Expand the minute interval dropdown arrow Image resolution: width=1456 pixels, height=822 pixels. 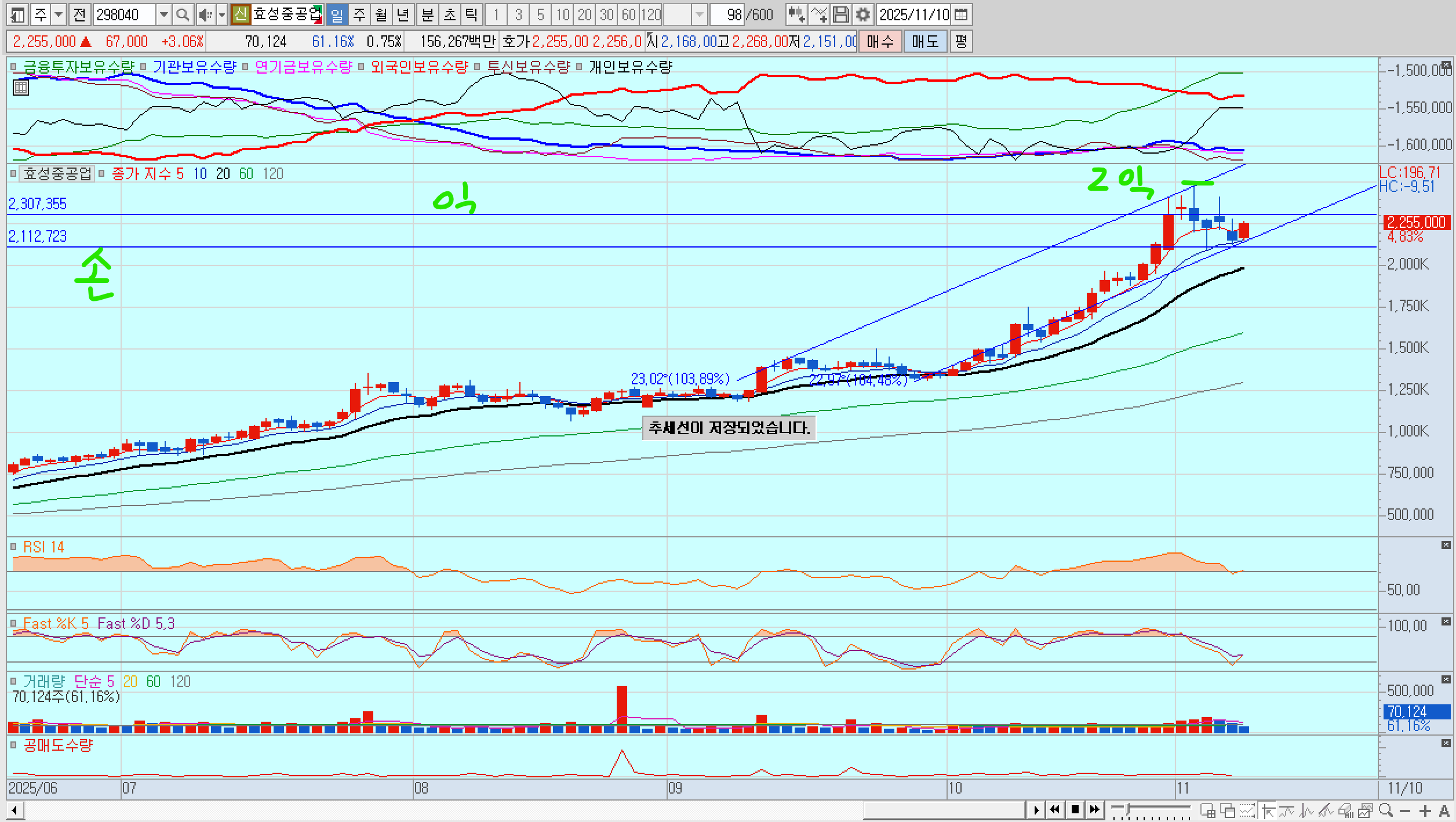pyautogui.click(x=700, y=14)
